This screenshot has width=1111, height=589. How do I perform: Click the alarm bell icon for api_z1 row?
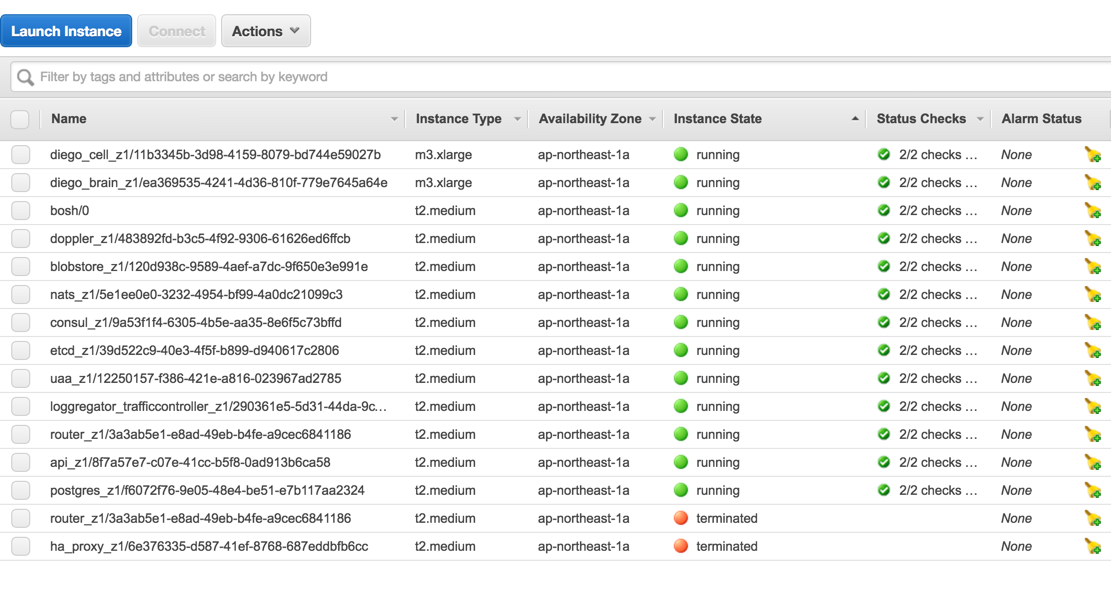pyautogui.click(x=1093, y=463)
